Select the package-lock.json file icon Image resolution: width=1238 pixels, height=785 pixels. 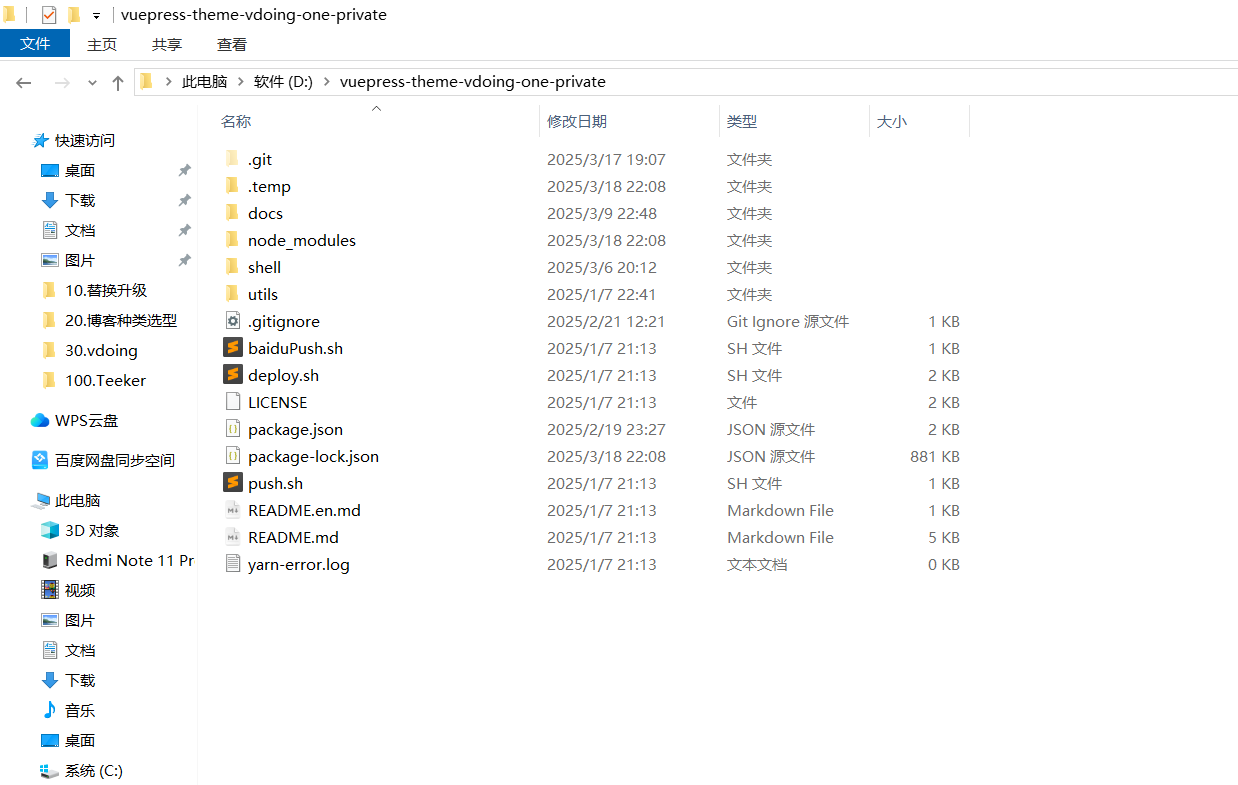click(232, 456)
